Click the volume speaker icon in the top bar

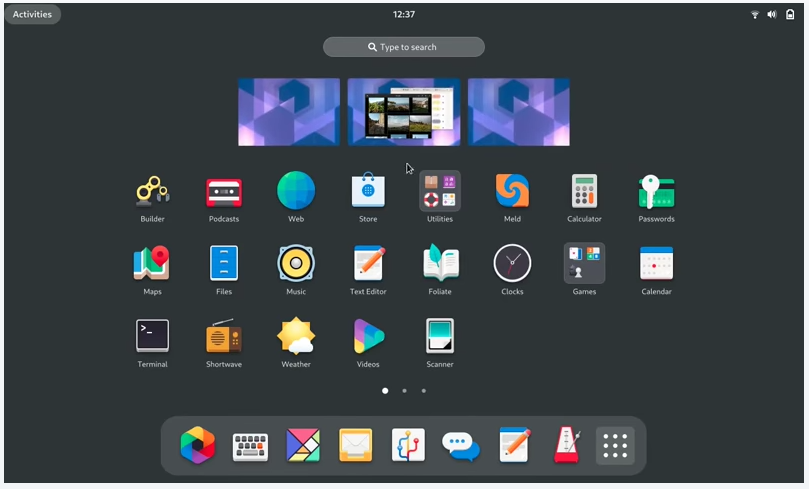point(772,14)
